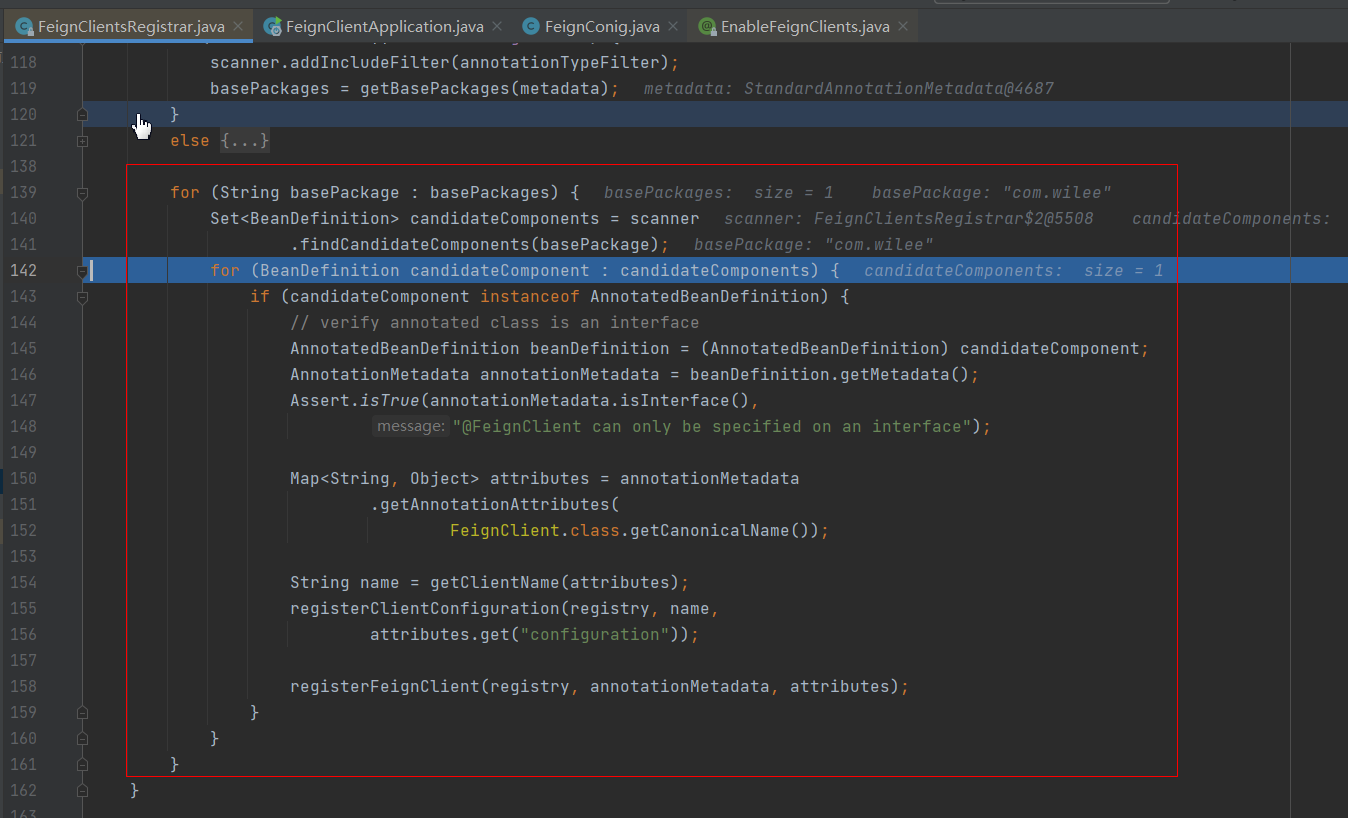This screenshot has height=818, width=1348.
Task: Click the class icon on FeignConig.java tab
Action: (x=531, y=27)
